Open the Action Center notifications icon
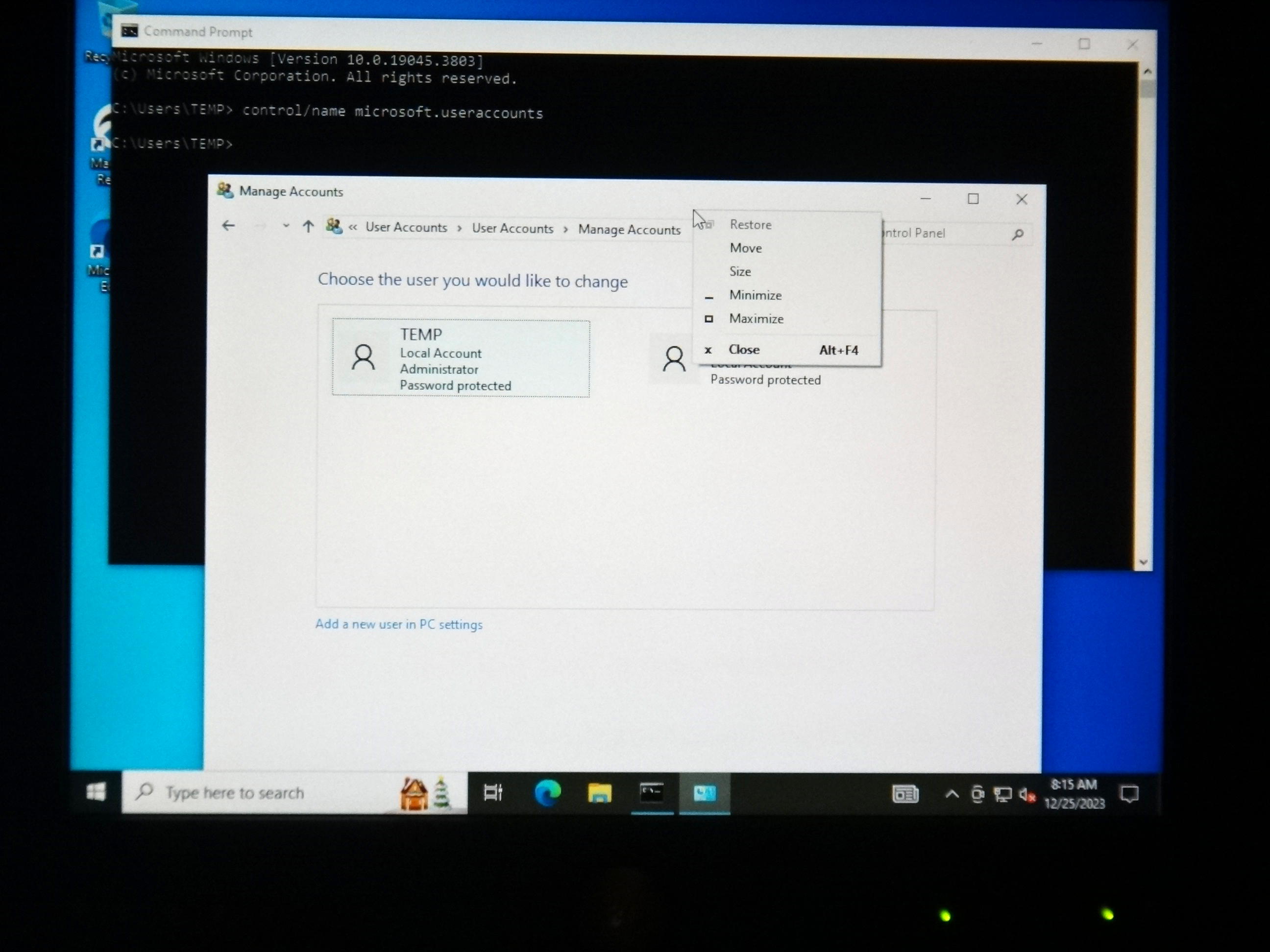 pyautogui.click(x=1129, y=795)
